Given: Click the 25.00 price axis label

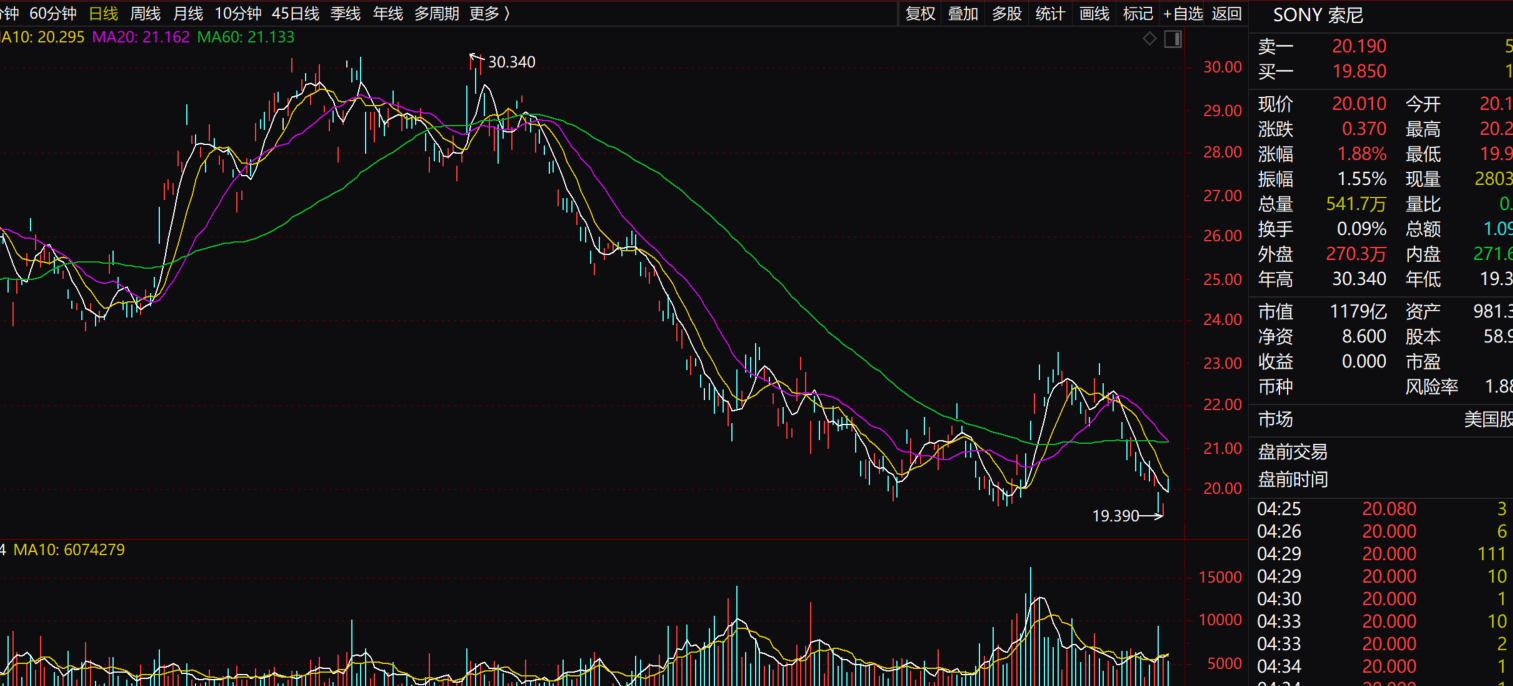Looking at the screenshot, I should (1222, 278).
